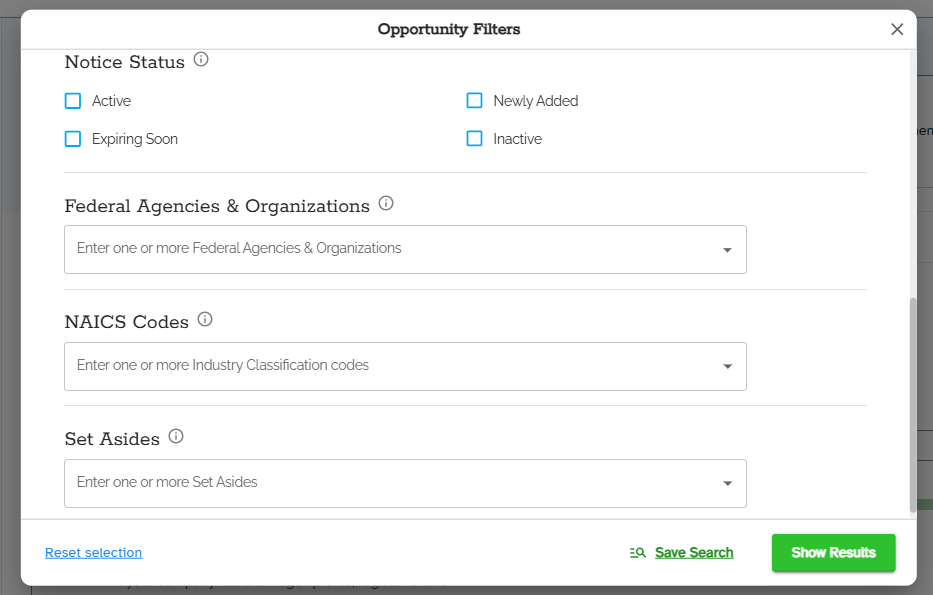The height and width of the screenshot is (595, 933).
Task: Tick the Expiring Soon checkbox
Action: coord(73,139)
